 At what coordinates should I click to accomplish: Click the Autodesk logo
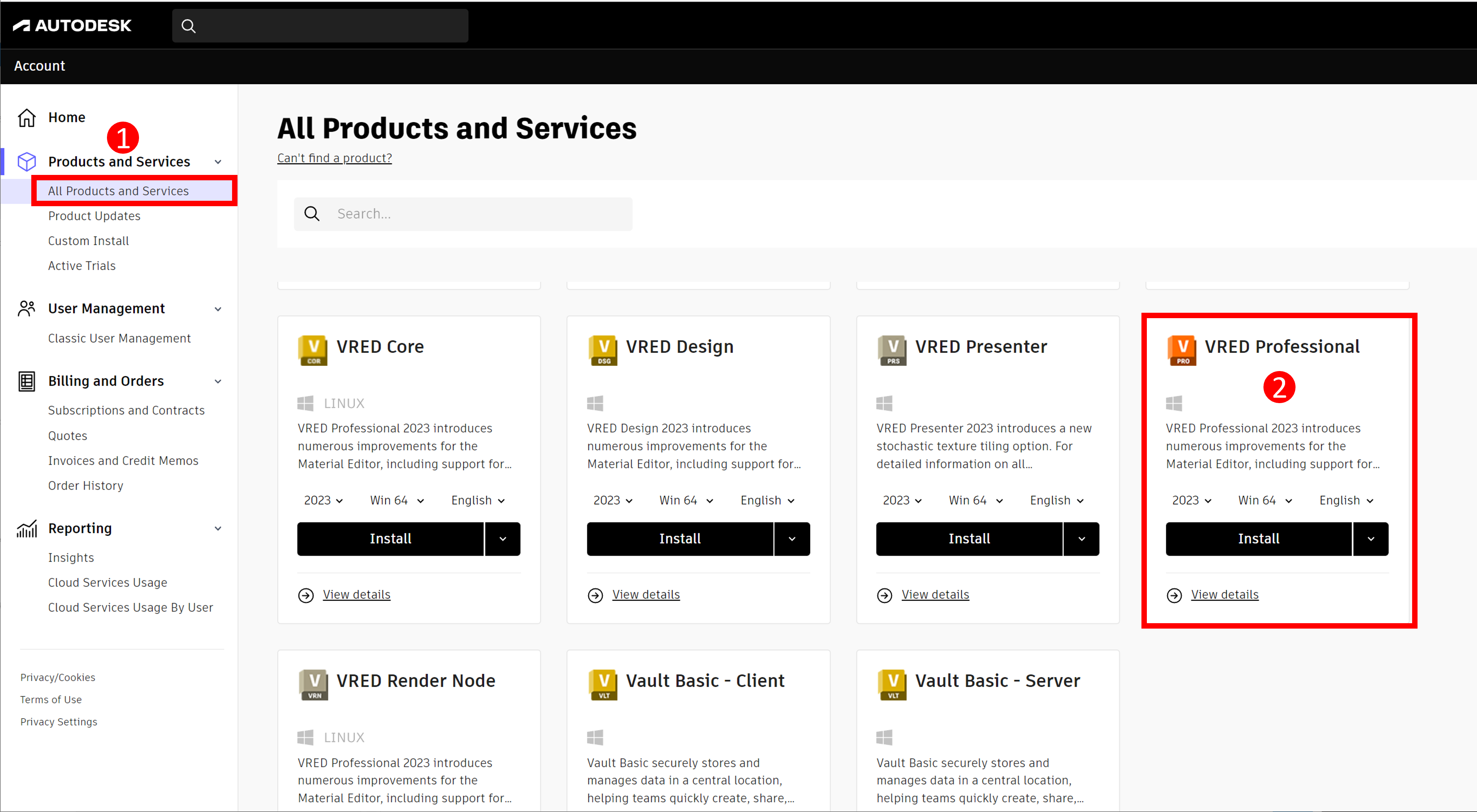point(72,25)
